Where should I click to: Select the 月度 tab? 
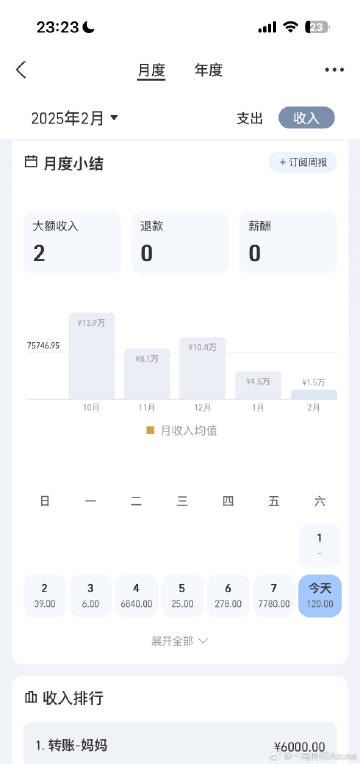click(x=151, y=71)
